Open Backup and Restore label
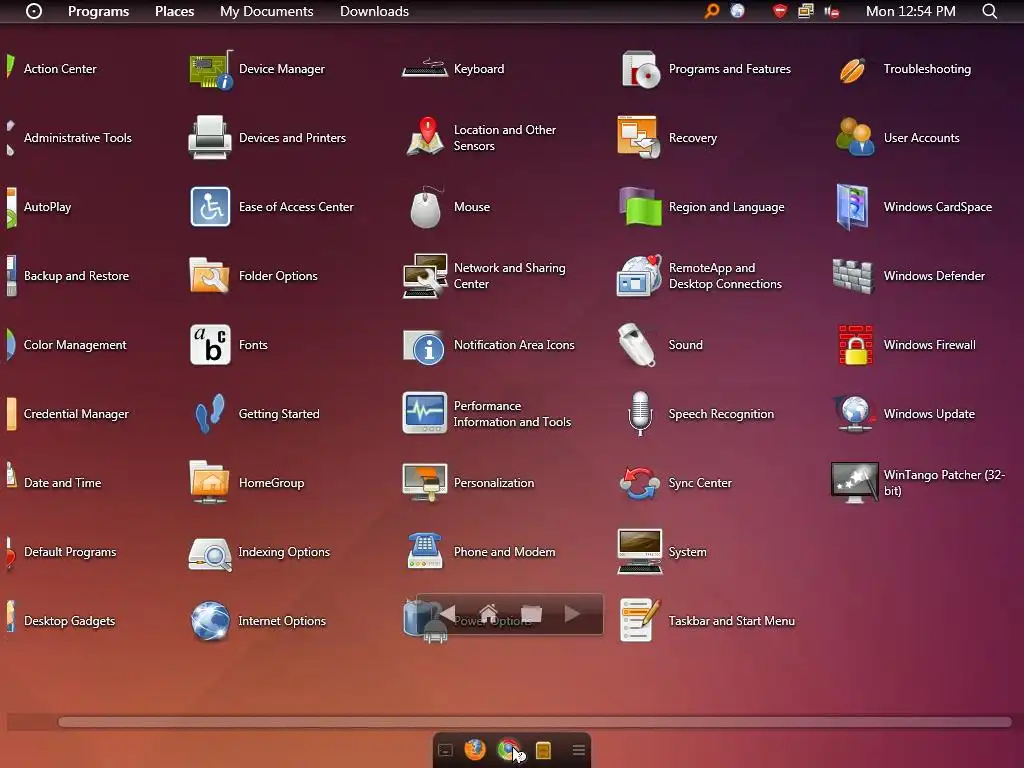 point(76,276)
